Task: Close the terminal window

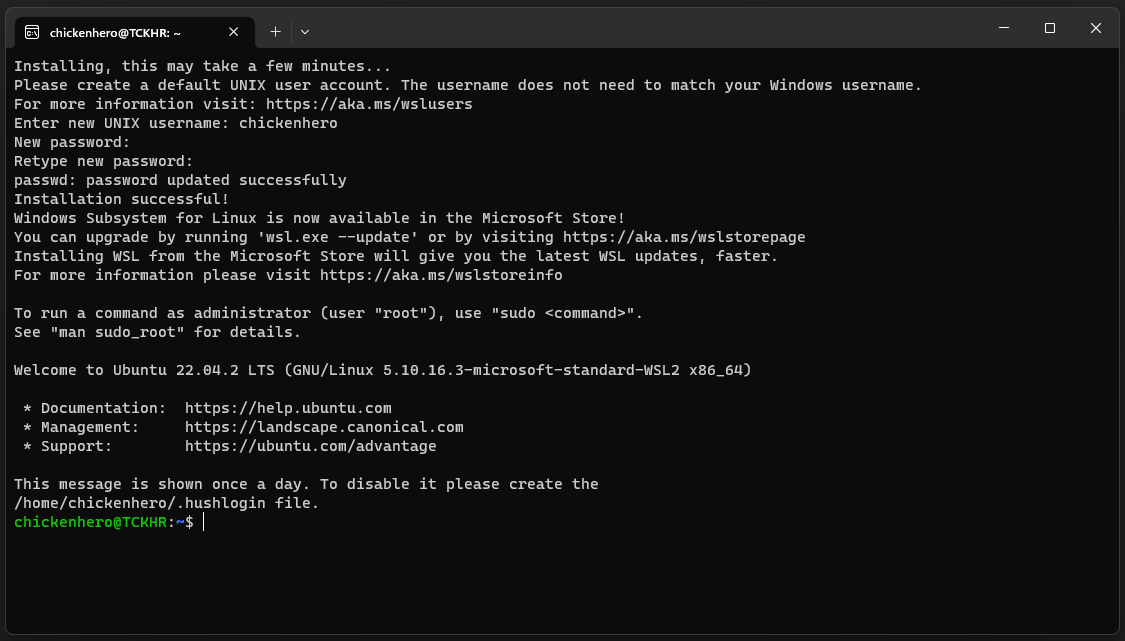Action: [1096, 29]
